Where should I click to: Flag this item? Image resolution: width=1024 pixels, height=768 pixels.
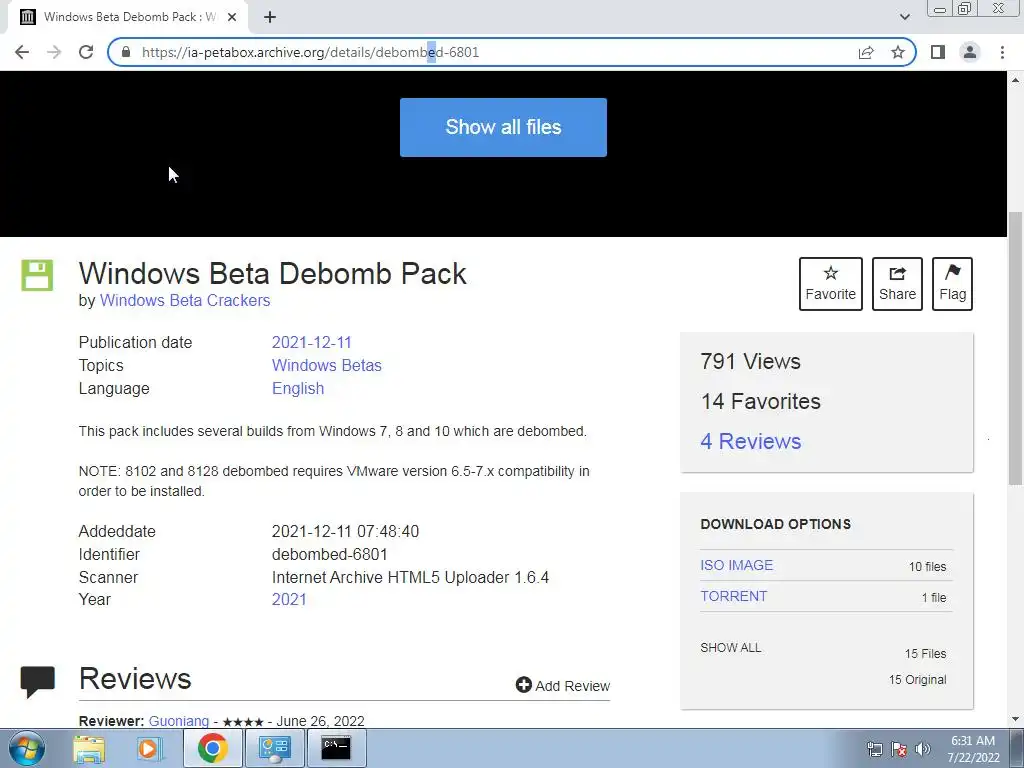[x=952, y=283]
